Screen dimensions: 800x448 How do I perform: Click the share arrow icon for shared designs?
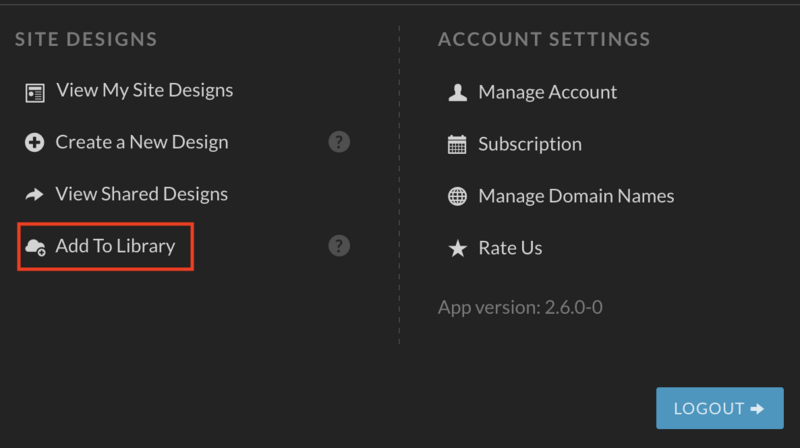pos(35,194)
